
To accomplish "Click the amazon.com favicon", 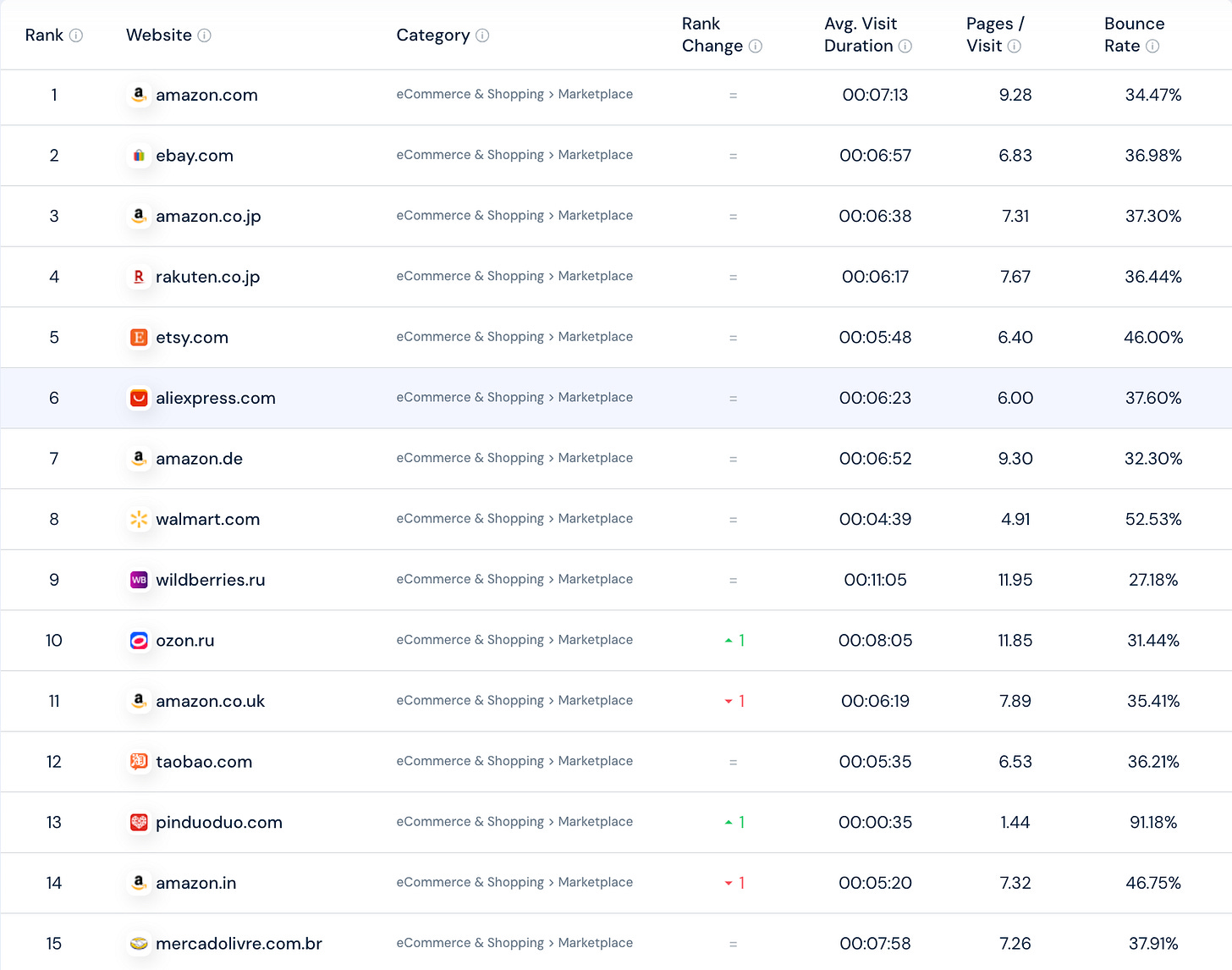I will coord(139,95).
